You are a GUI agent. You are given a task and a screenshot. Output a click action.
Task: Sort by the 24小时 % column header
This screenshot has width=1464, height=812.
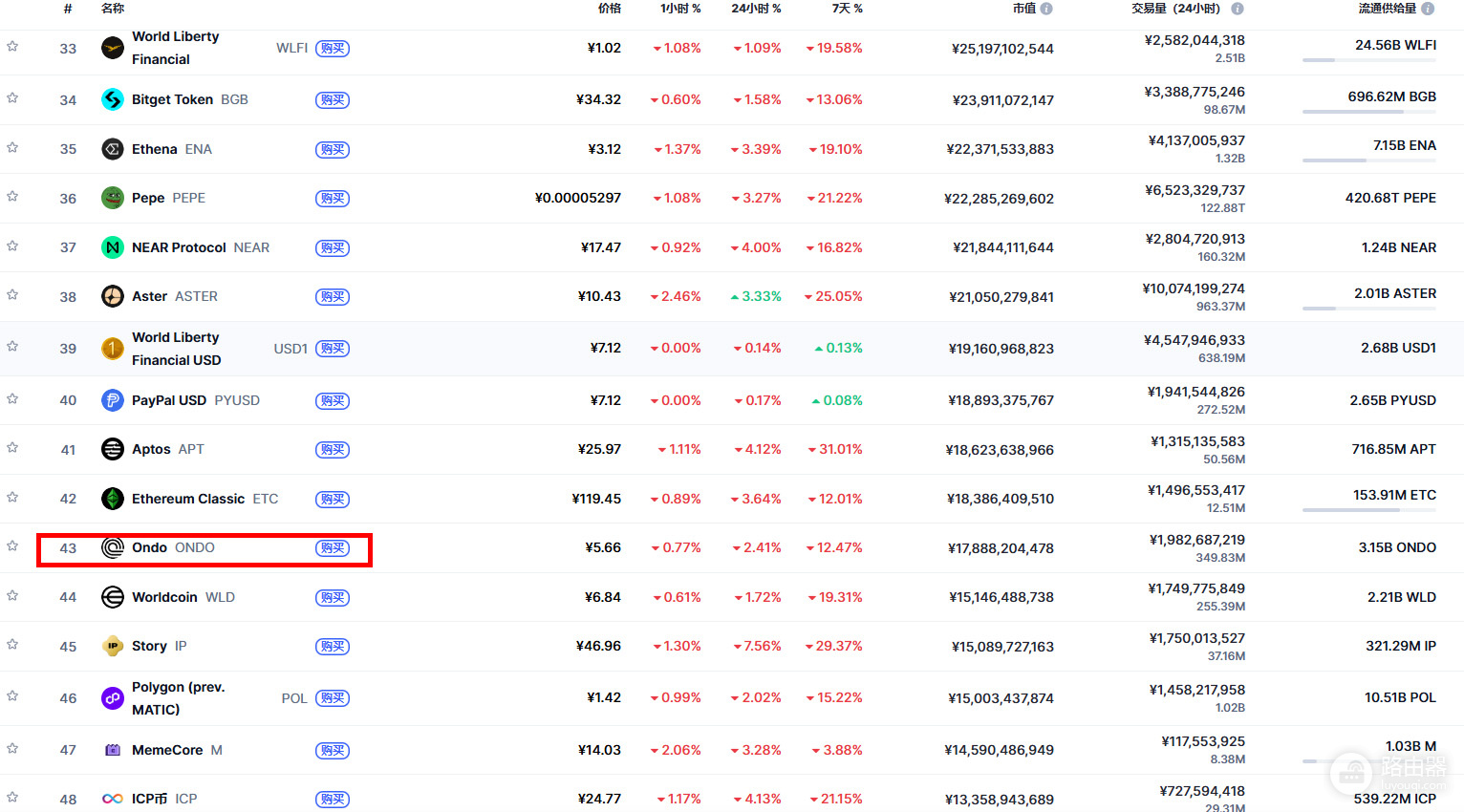coord(756,9)
